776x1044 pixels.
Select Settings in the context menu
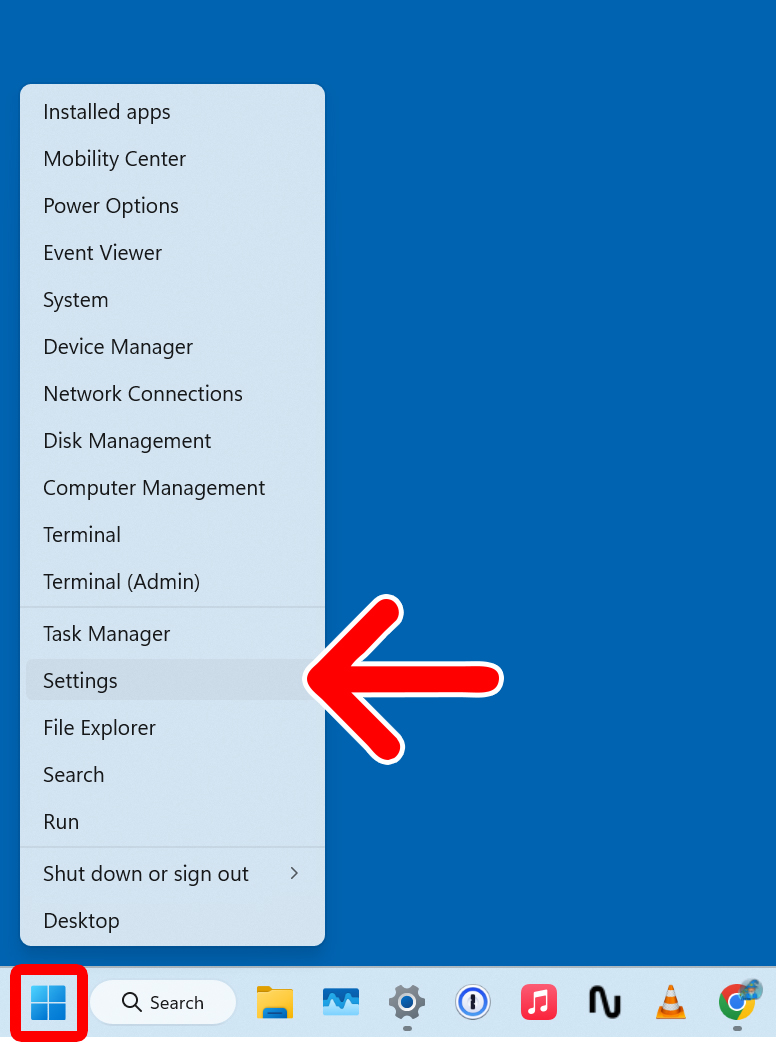(x=81, y=681)
